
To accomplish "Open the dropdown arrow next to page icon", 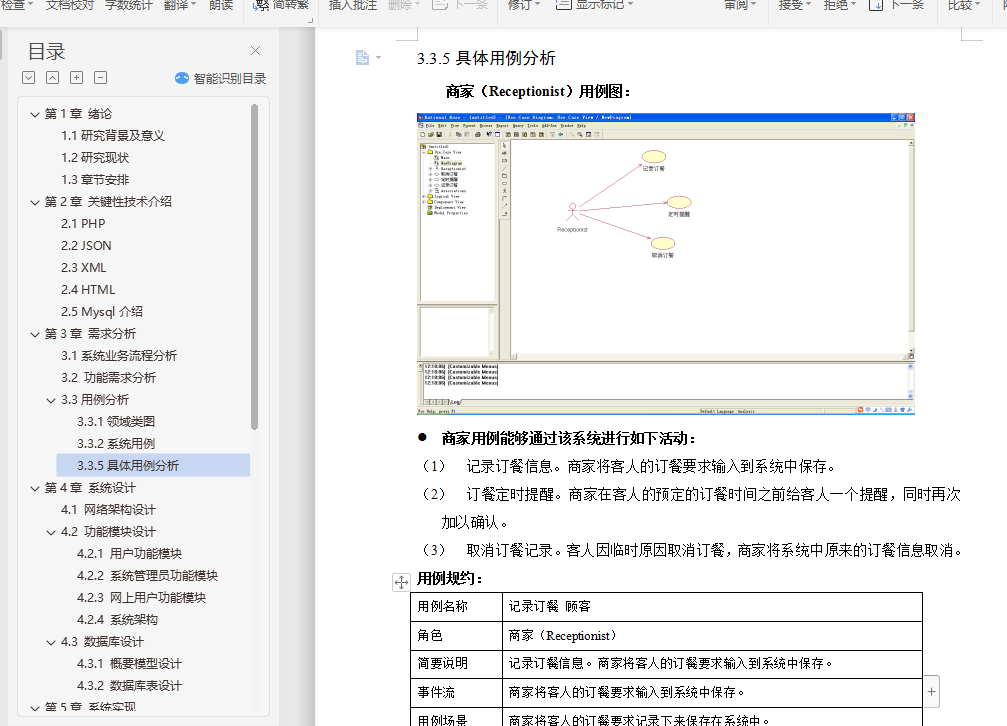I will tap(378, 58).
